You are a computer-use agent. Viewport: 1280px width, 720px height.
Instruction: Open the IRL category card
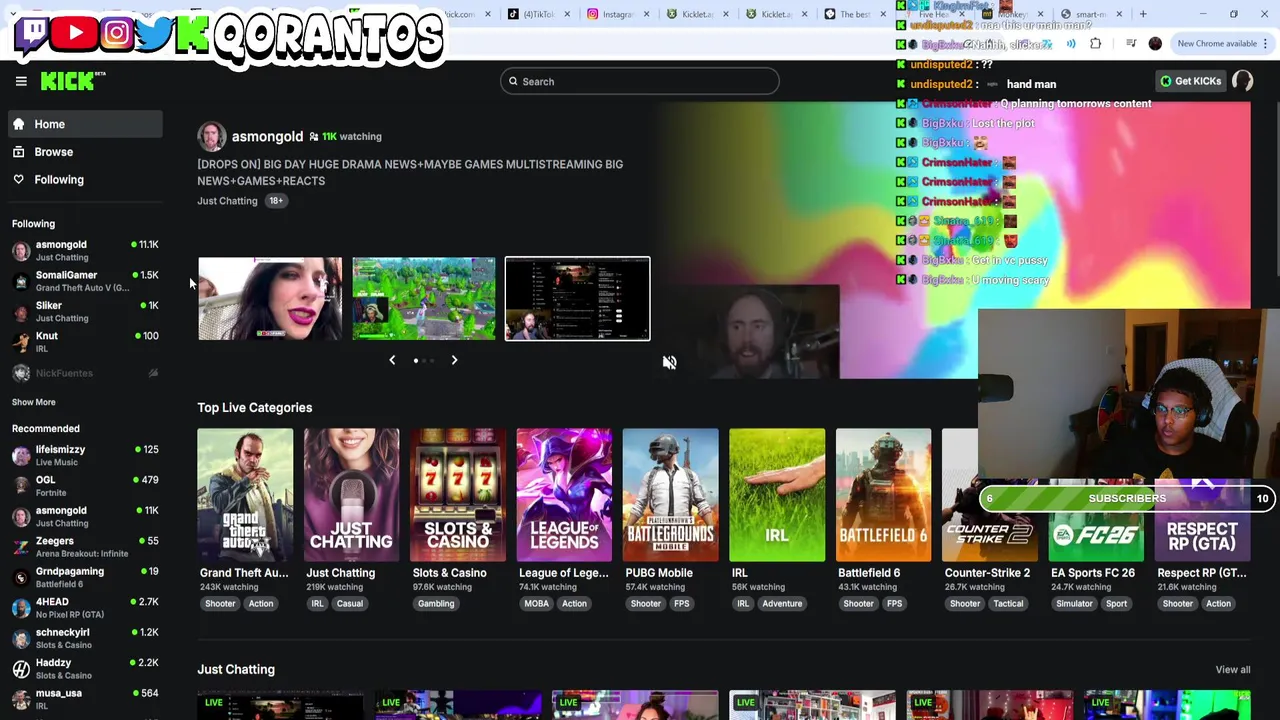coord(777,495)
